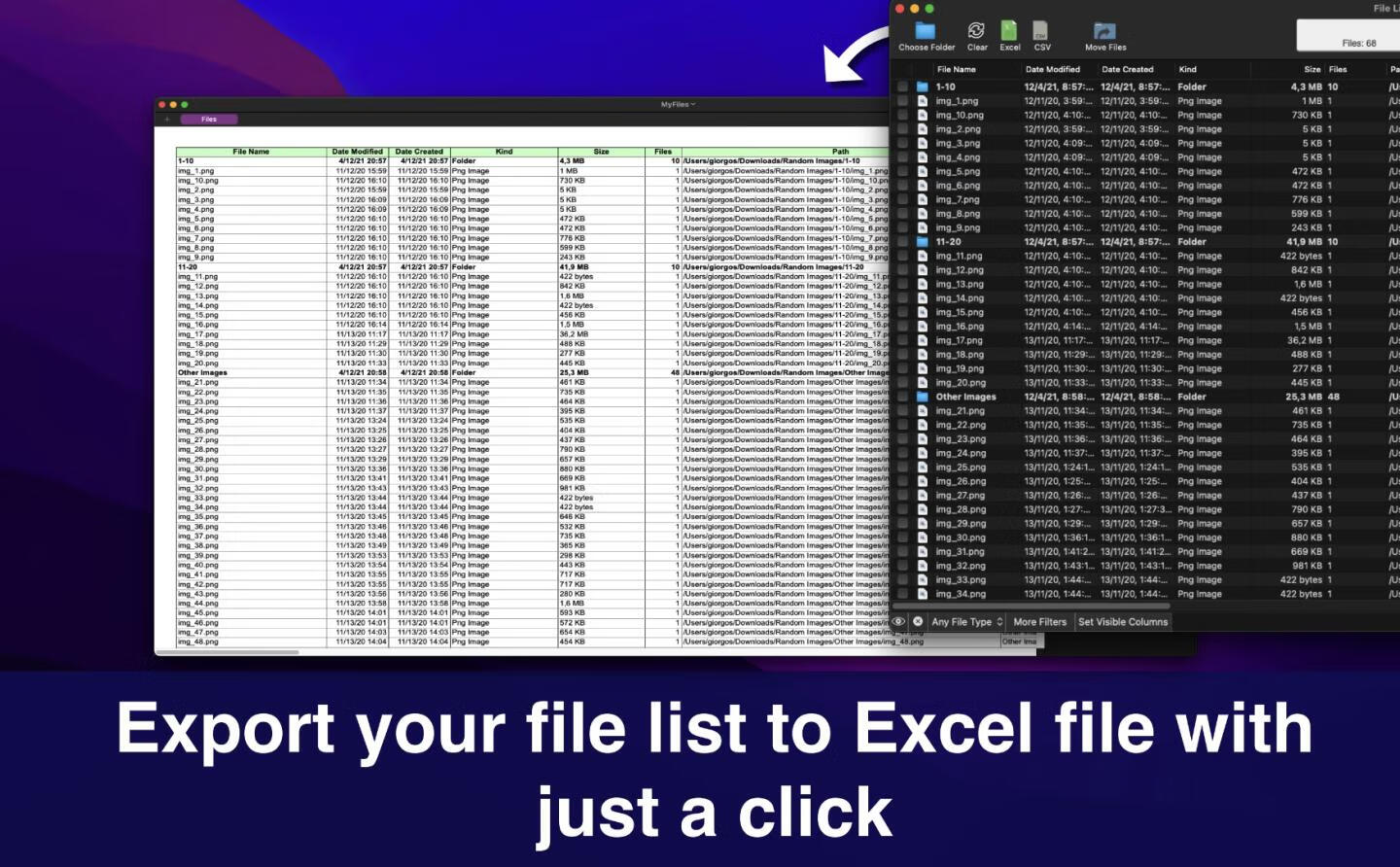Click the blue folder icon for 1-10
1400x867 pixels.
[922, 87]
